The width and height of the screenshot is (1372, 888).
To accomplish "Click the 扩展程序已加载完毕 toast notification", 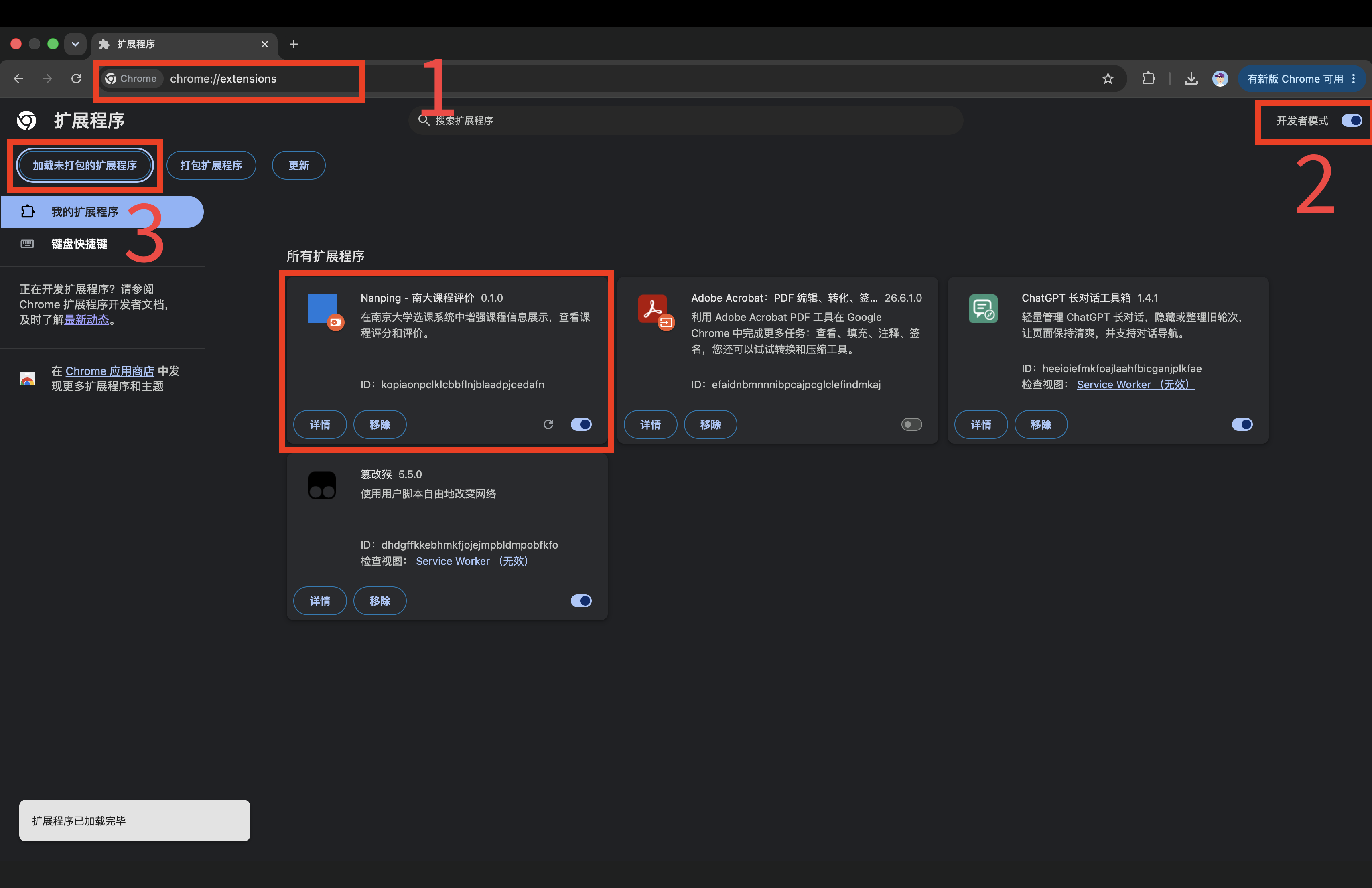I will tap(134, 820).
